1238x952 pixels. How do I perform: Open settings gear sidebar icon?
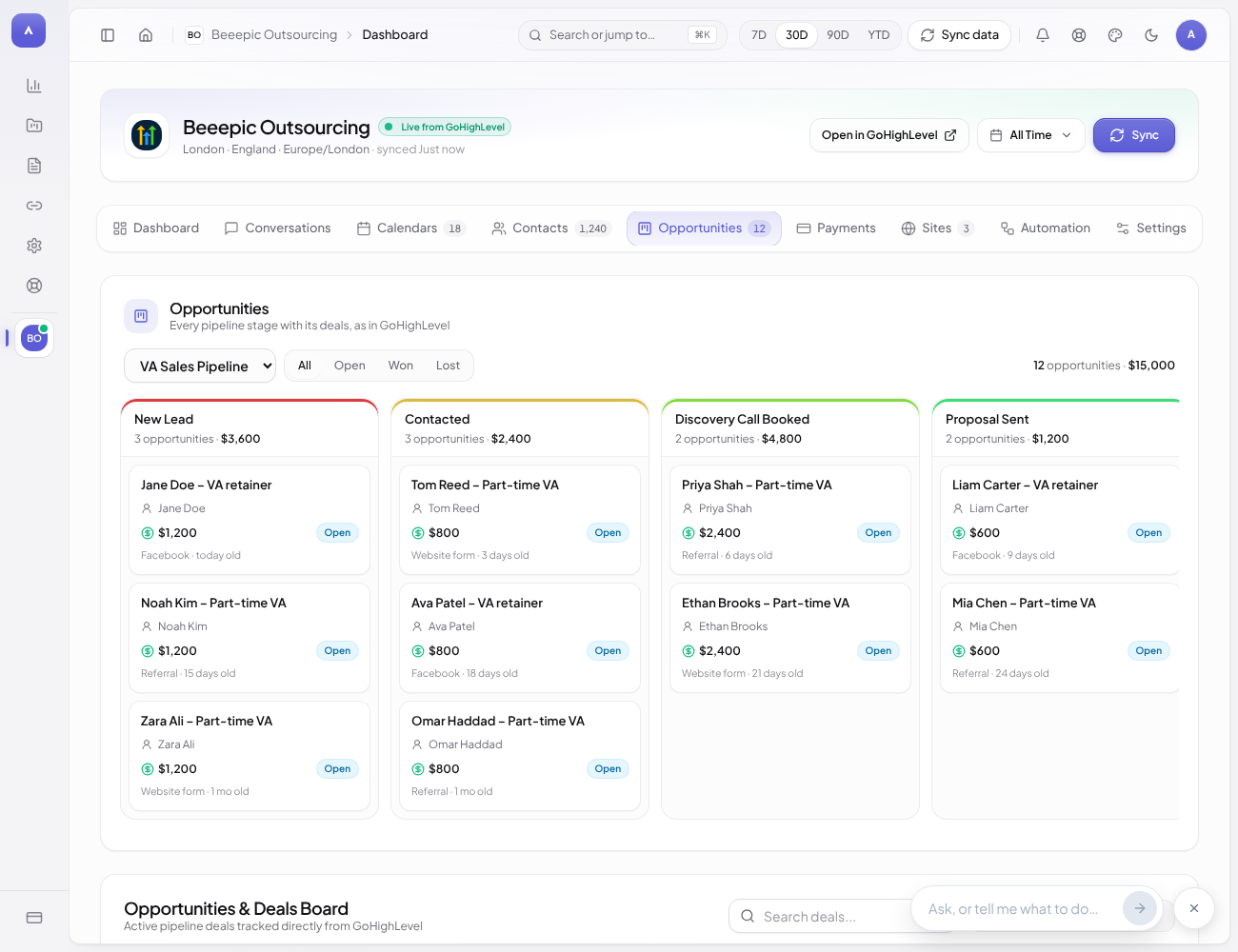coord(34,246)
